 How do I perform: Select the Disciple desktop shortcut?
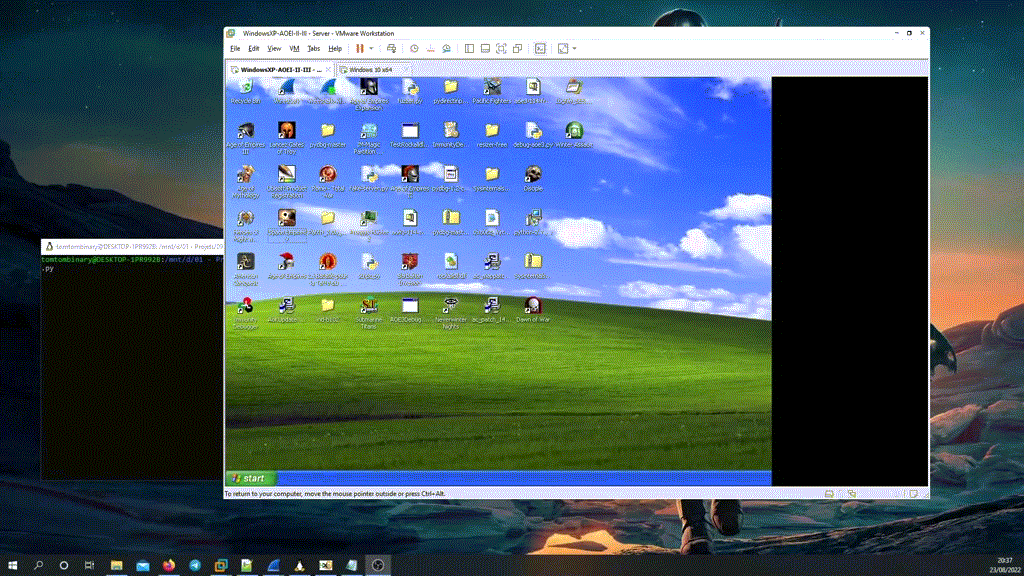533,179
